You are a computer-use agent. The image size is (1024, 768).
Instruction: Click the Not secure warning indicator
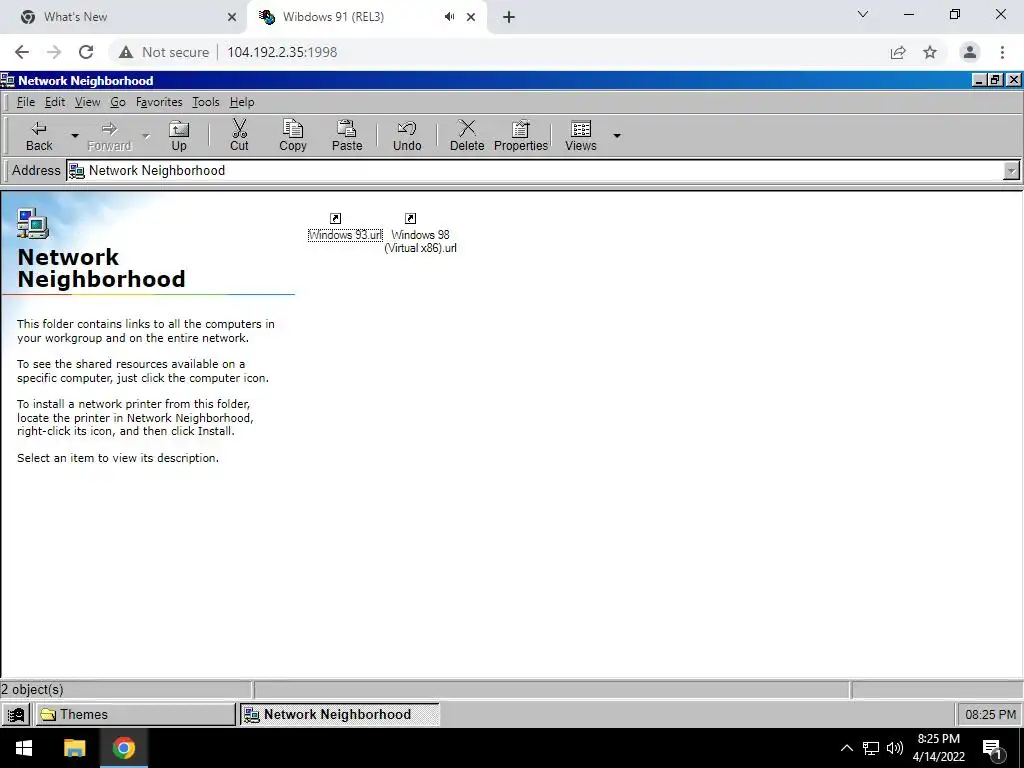[164, 52]
